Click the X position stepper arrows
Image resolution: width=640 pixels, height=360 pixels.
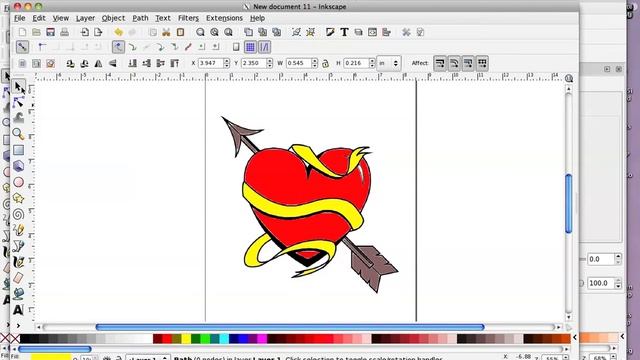tap(227, 63)
